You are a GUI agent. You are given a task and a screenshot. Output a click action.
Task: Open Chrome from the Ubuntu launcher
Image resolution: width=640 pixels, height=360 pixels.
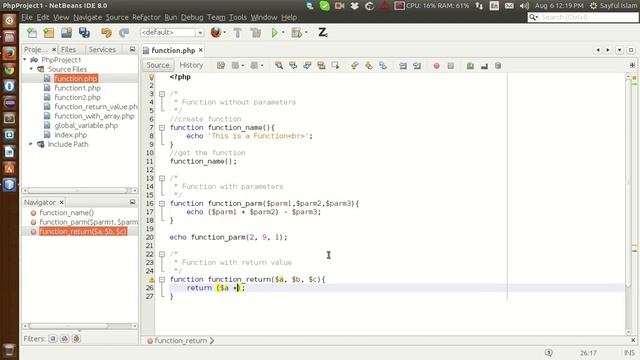(x=9, y=69)
